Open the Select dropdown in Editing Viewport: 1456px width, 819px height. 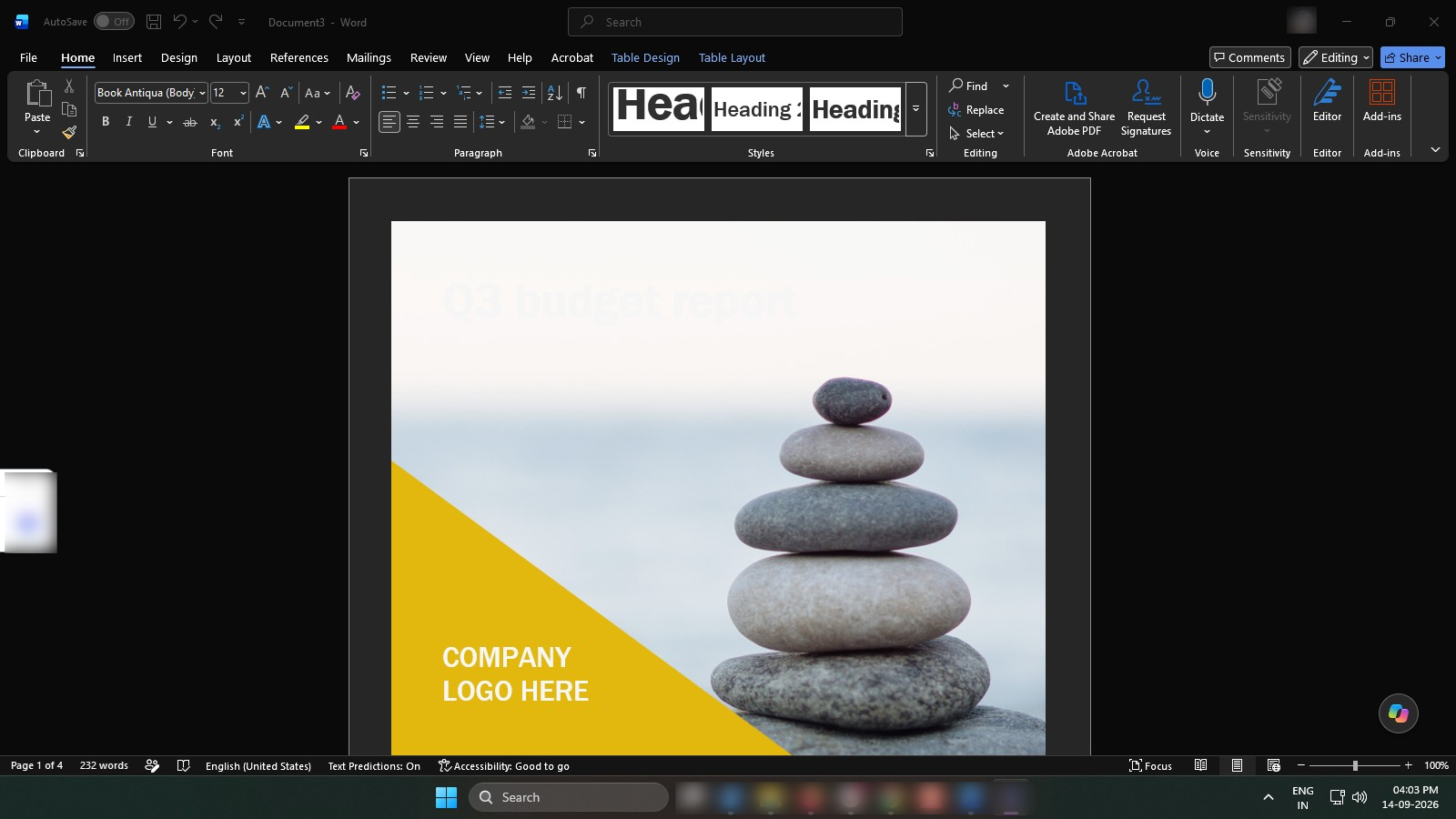[x=976, y=134]
